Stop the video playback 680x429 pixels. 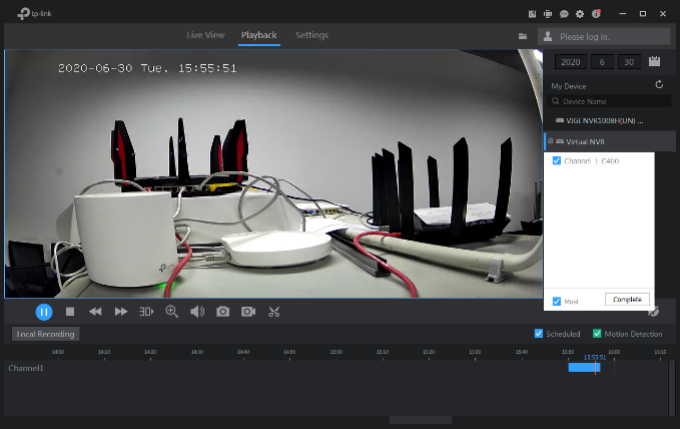(x=70, y=312)
